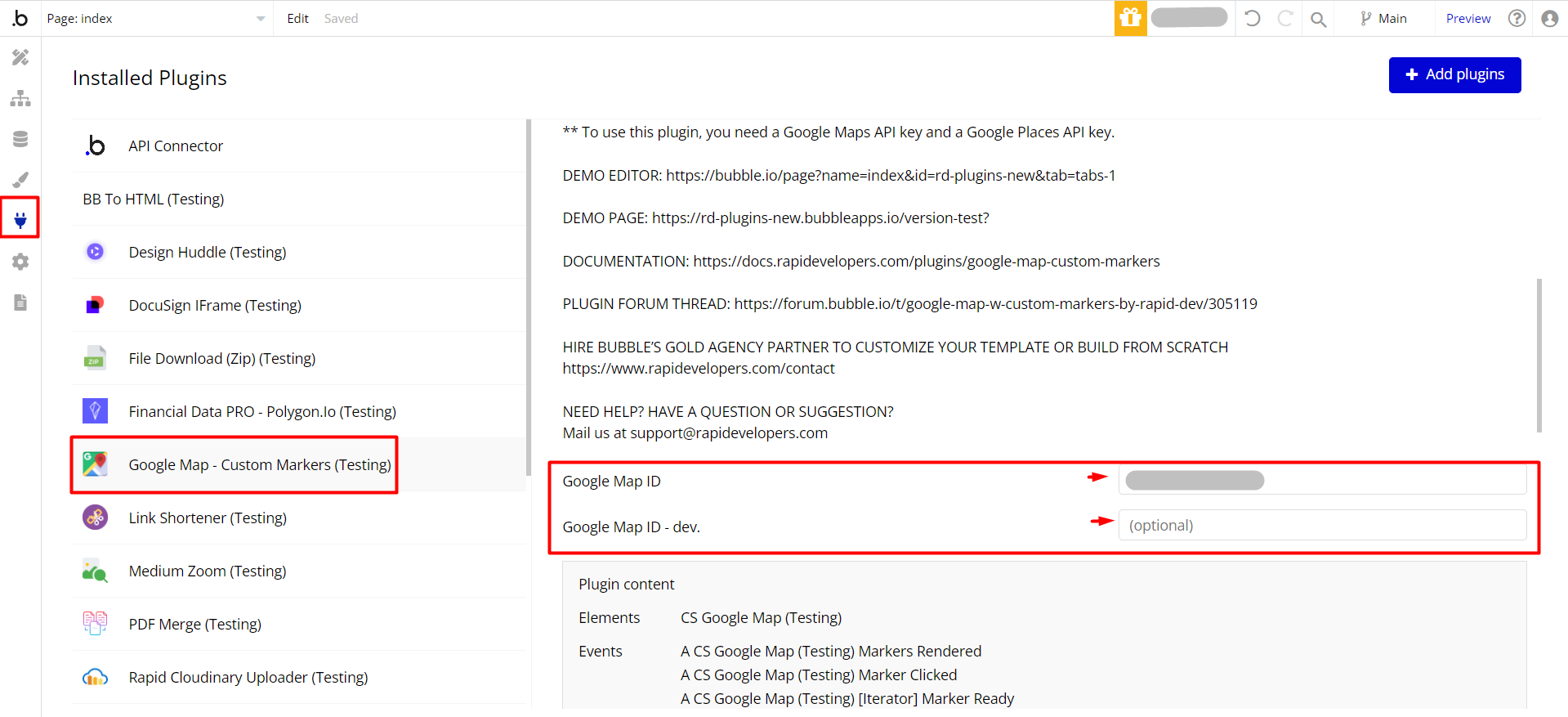This screenshot has width=1568, height=717.
Task: Click the DocuSign IFrame plugin icon
Action: tap(96, 305)
